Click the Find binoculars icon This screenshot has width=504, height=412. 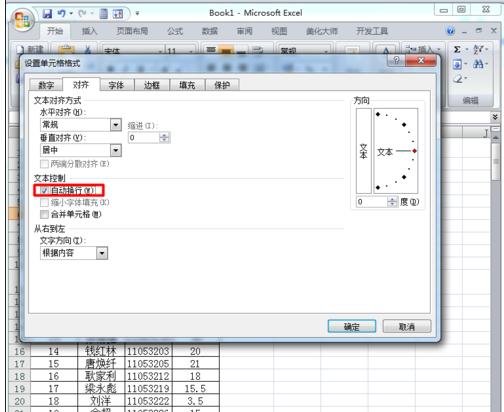point(478,64)
